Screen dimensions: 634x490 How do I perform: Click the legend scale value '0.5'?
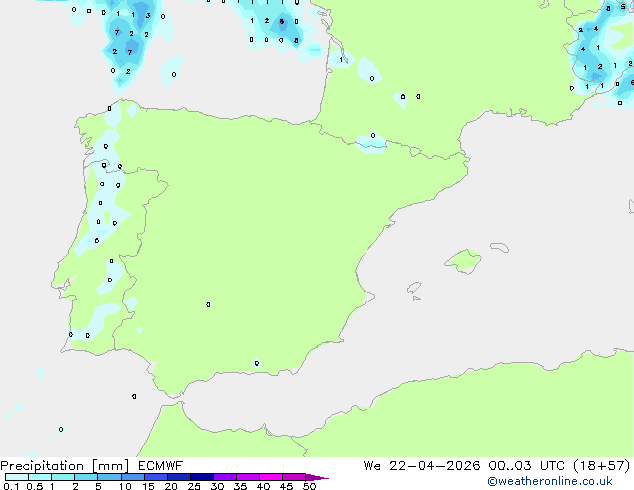point(35,486)
